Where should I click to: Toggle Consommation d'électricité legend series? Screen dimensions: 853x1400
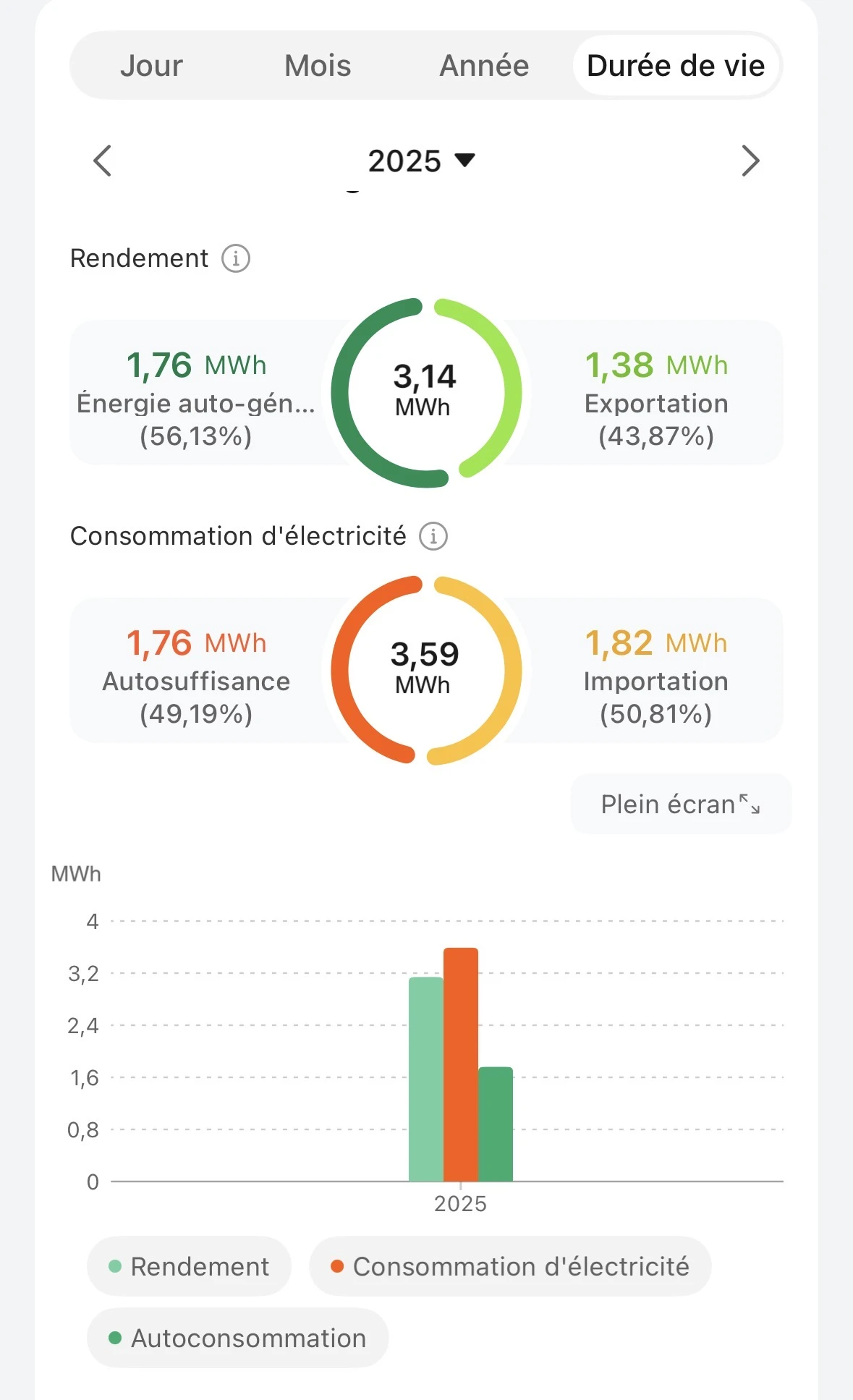tap(510, 1267)
